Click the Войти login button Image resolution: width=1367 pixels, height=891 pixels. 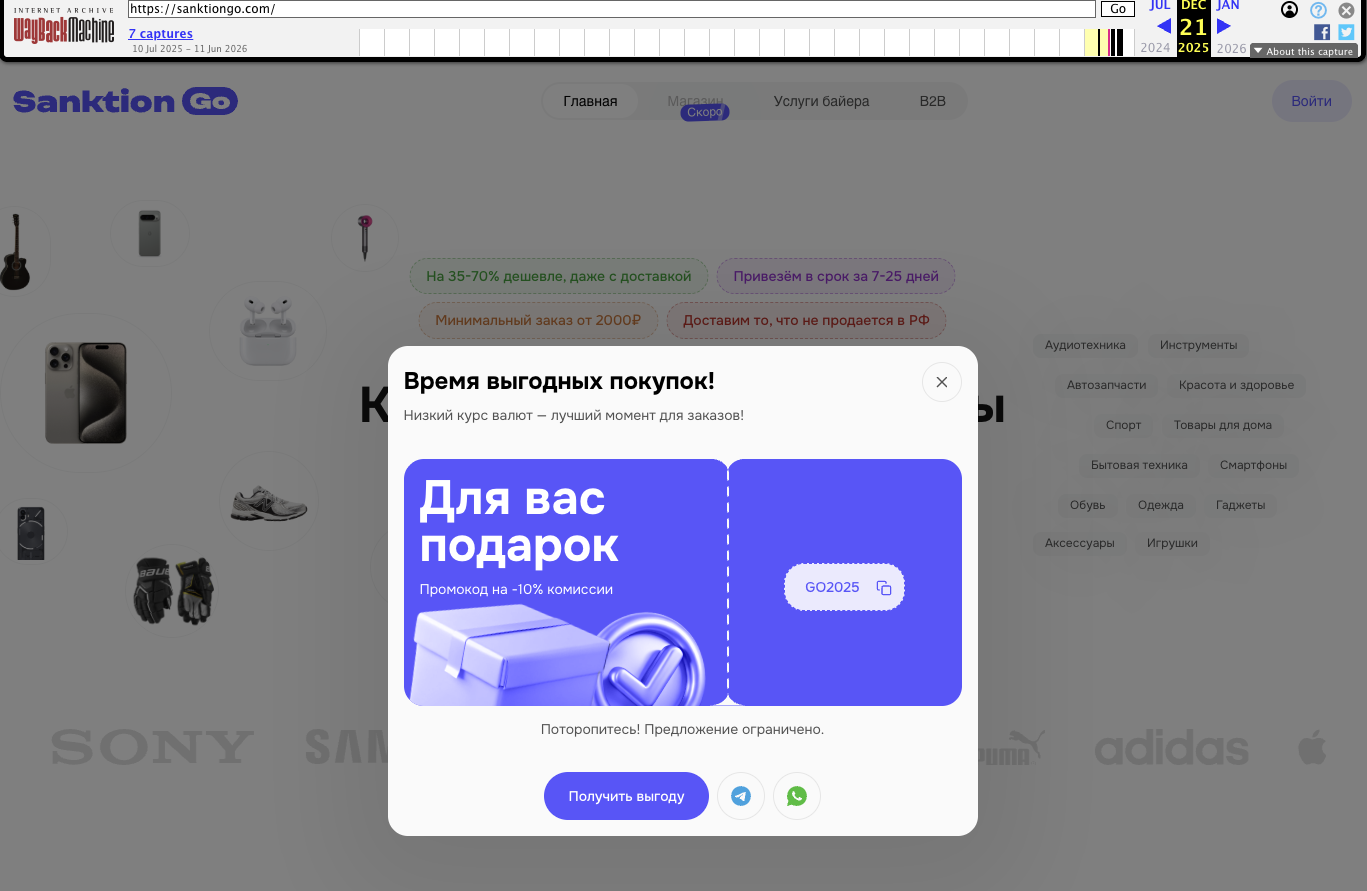[x=1311, y=101]
